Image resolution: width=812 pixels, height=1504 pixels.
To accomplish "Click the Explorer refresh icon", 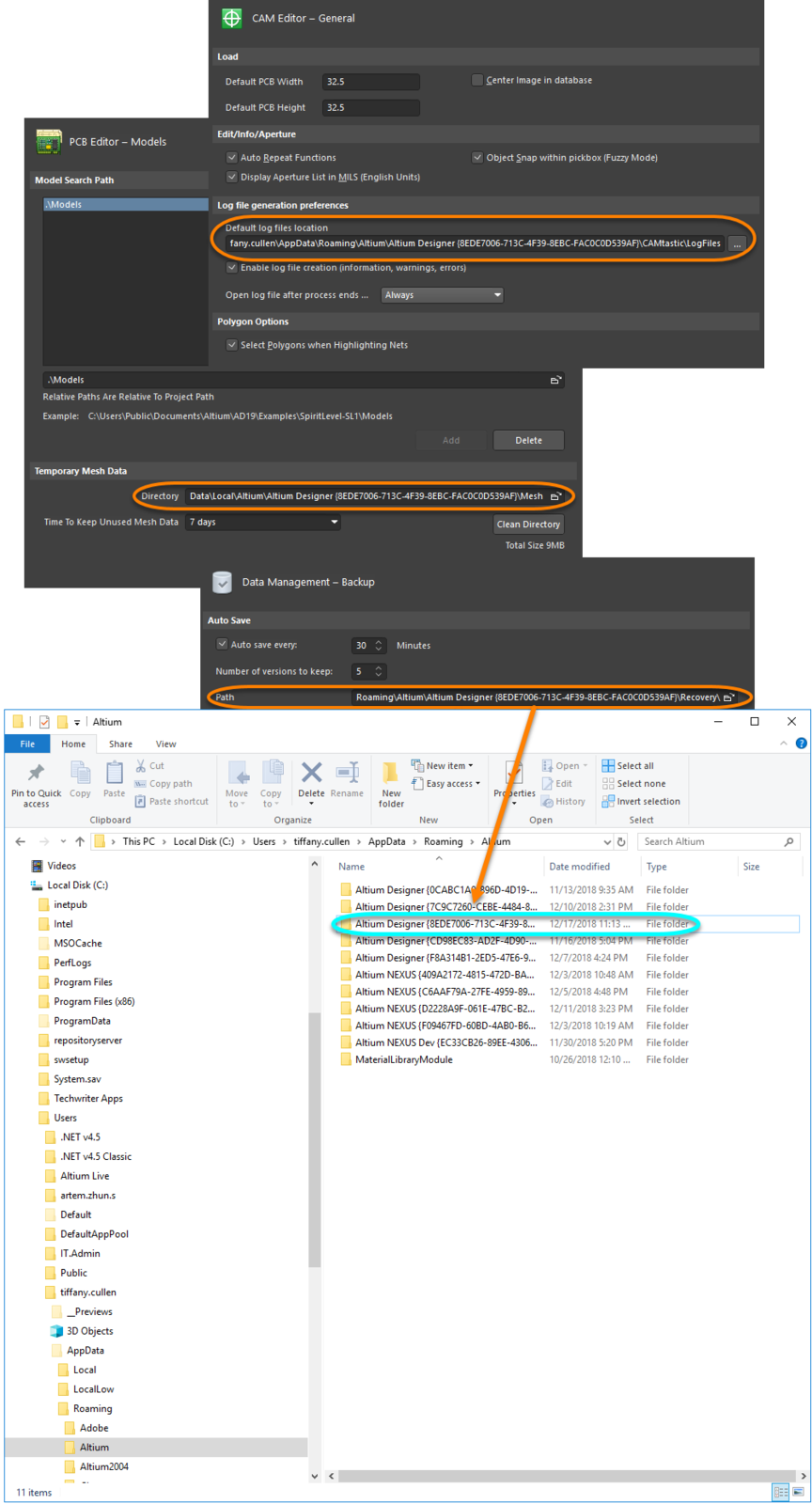I will 621,842.
